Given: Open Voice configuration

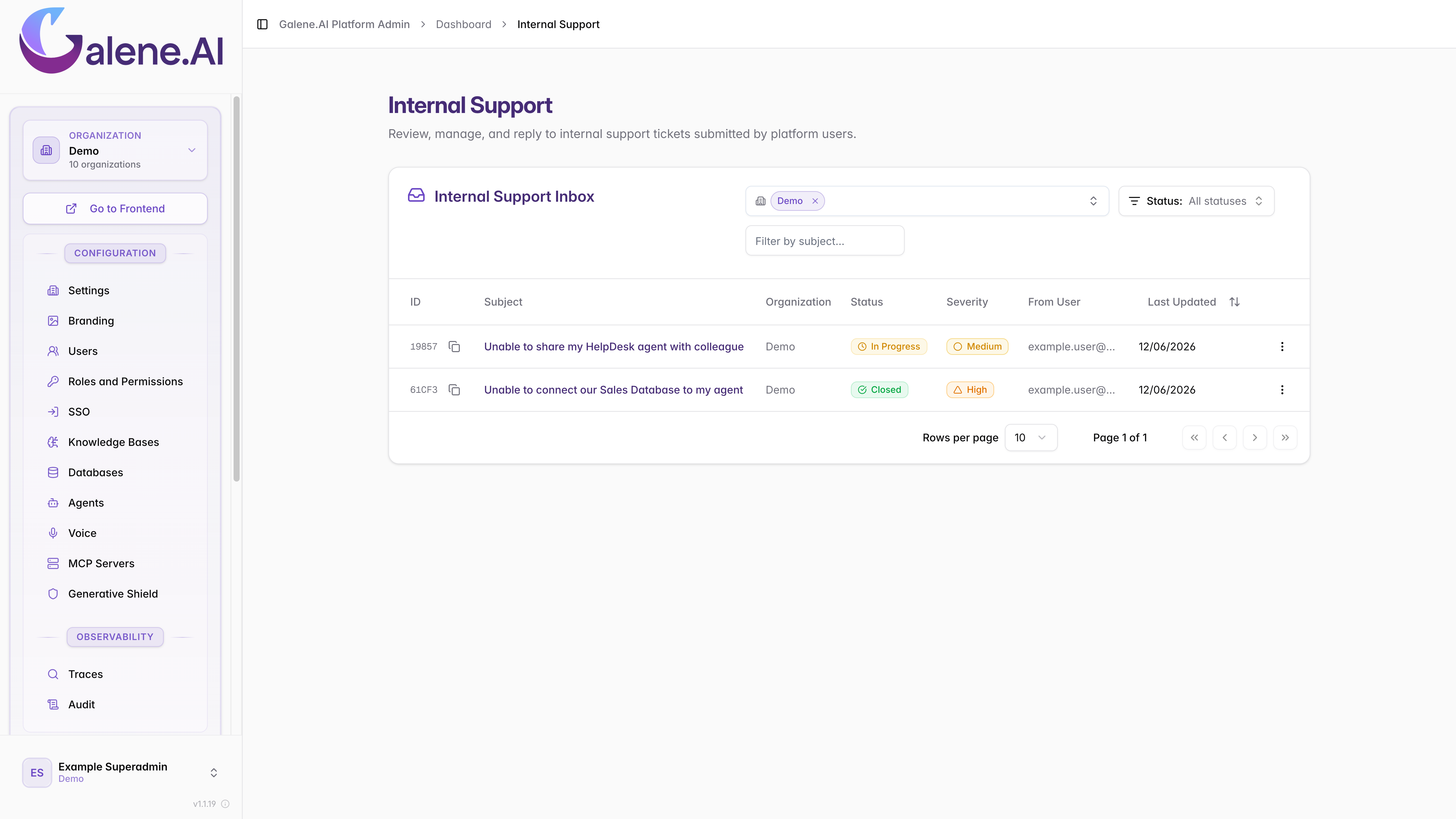Looking at the screenshot, I should [115, 533].
